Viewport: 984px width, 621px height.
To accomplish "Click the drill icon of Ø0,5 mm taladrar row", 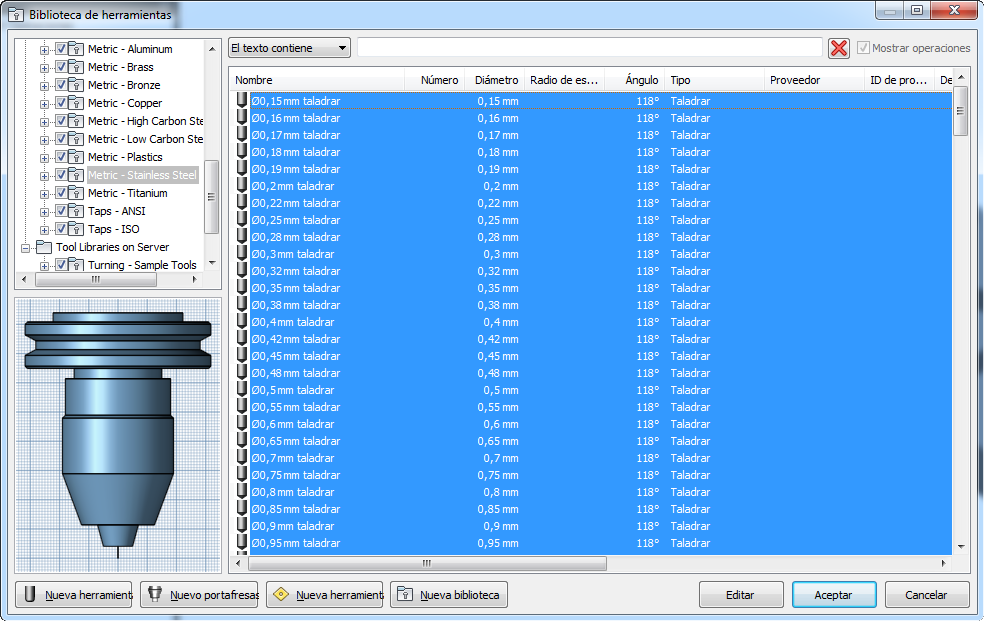I will tap(242, 390).
